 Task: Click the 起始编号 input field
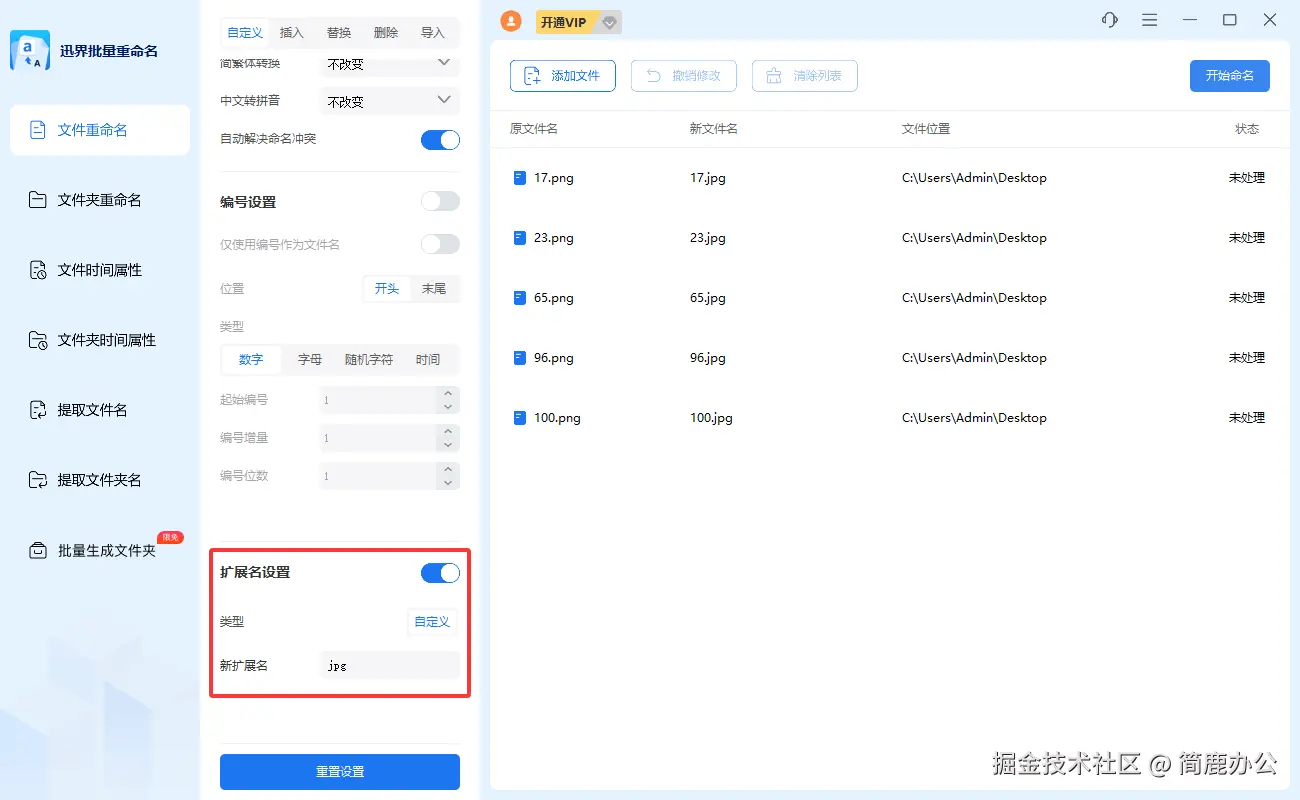pos(379,400)
